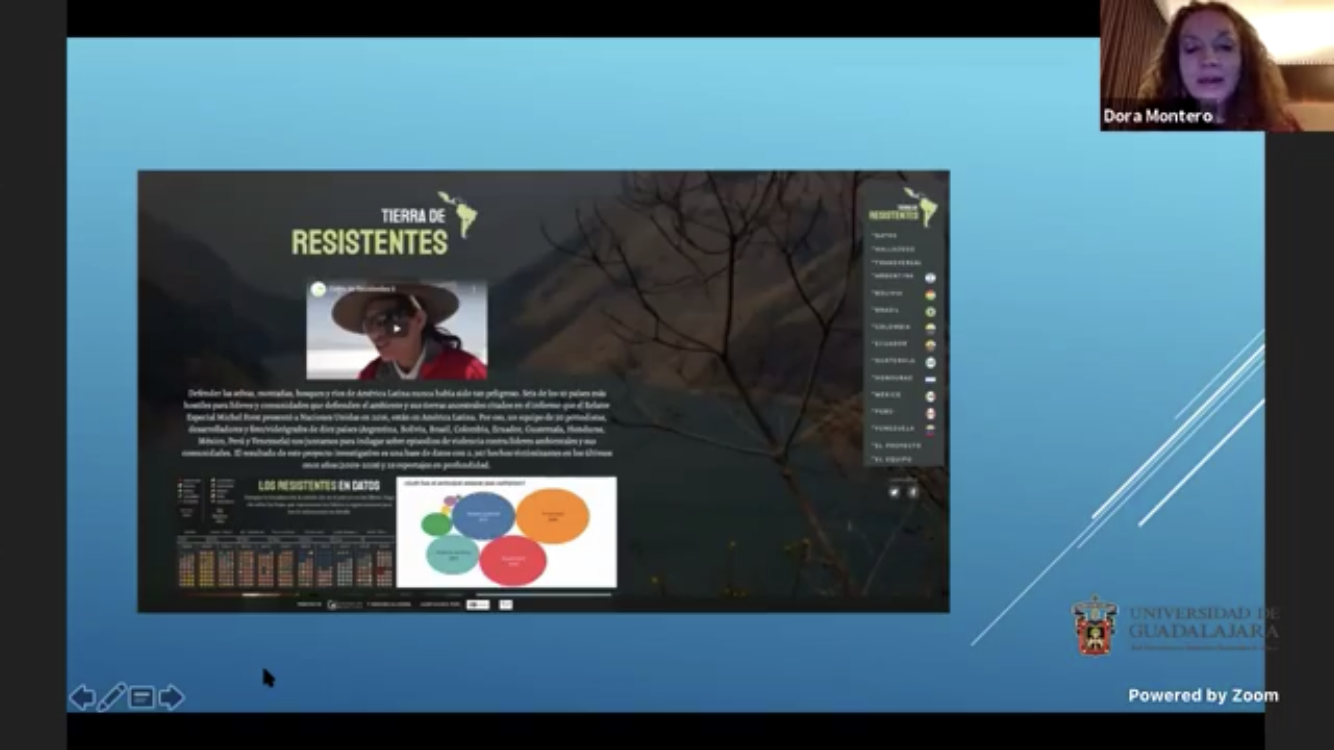
Task: Open the pen annotation tool
Action: click(112, 697)
